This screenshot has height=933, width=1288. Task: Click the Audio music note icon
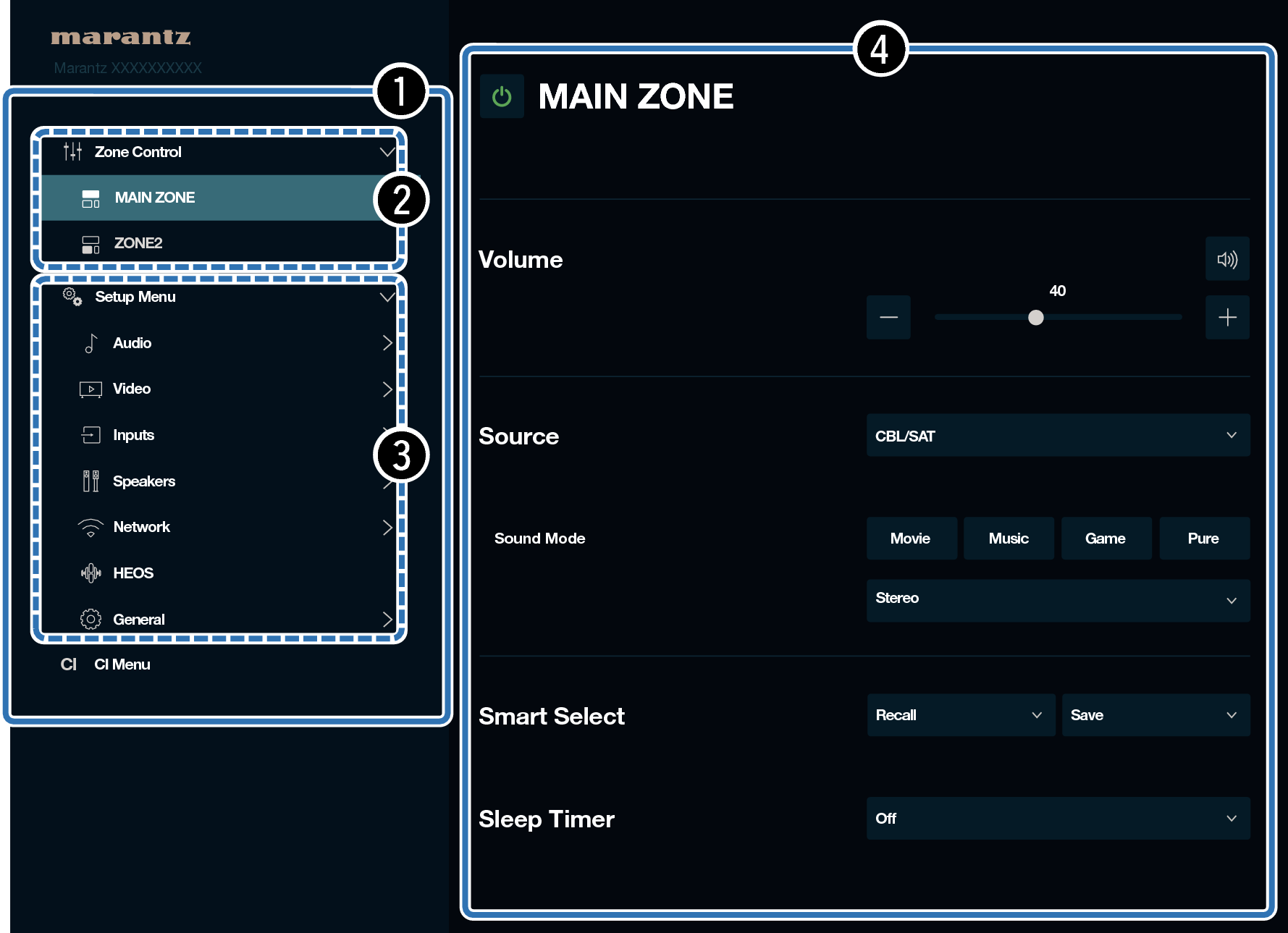[x=91, y=343]
